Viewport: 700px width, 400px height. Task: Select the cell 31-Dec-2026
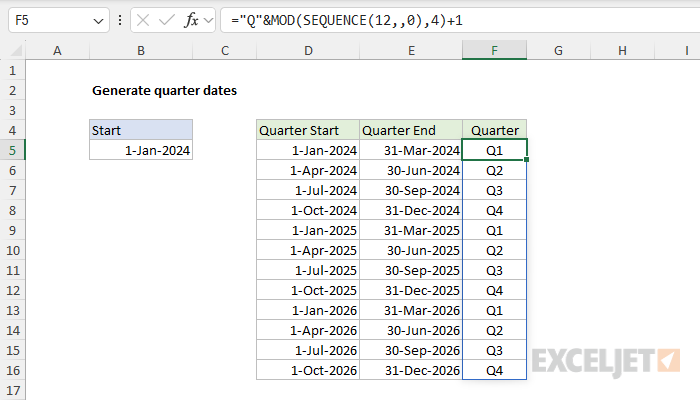411,371
